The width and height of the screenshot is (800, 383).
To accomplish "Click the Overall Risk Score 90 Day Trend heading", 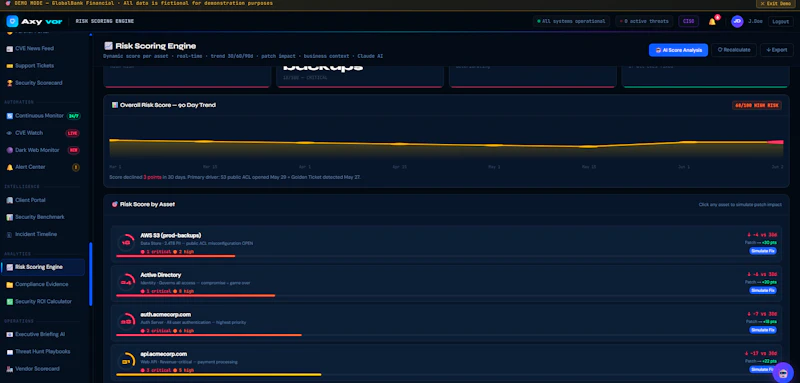I will (x=167, y=105).
